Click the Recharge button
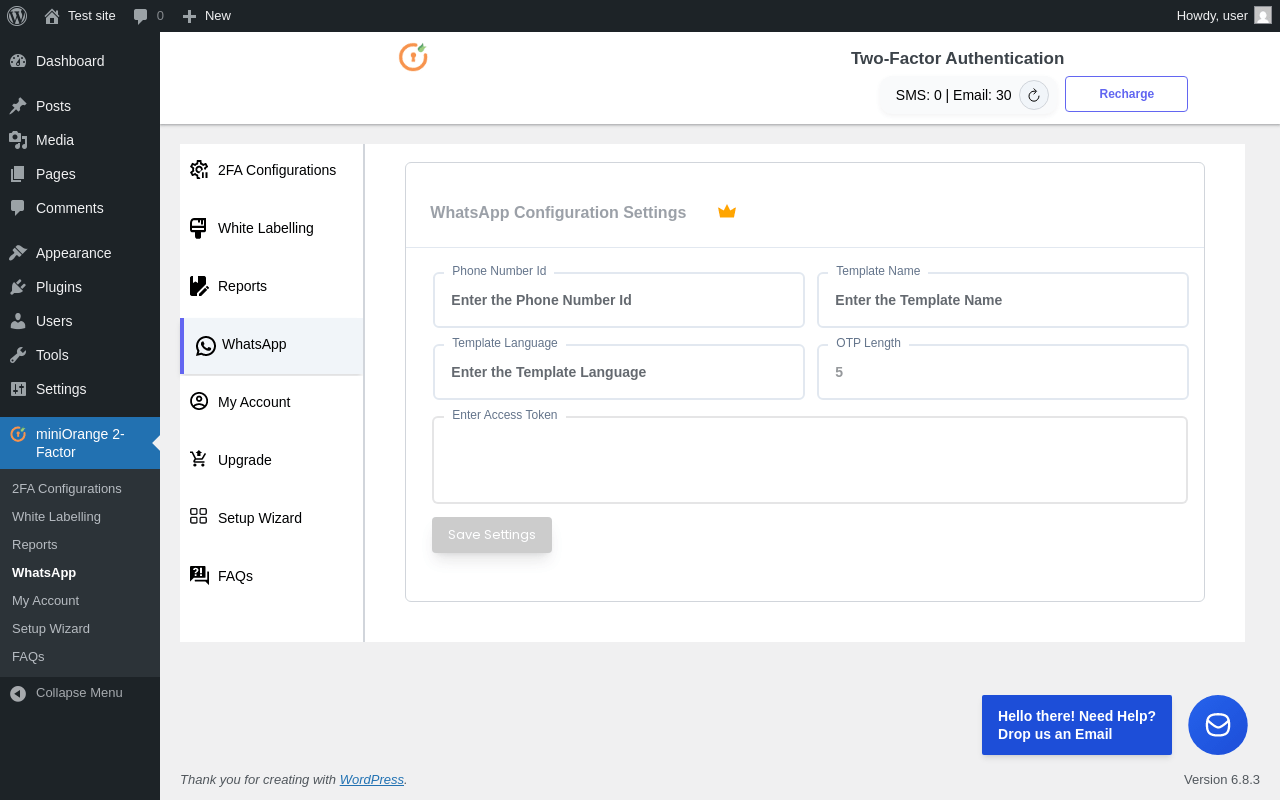1280x800 pixels. (1126, 94)
